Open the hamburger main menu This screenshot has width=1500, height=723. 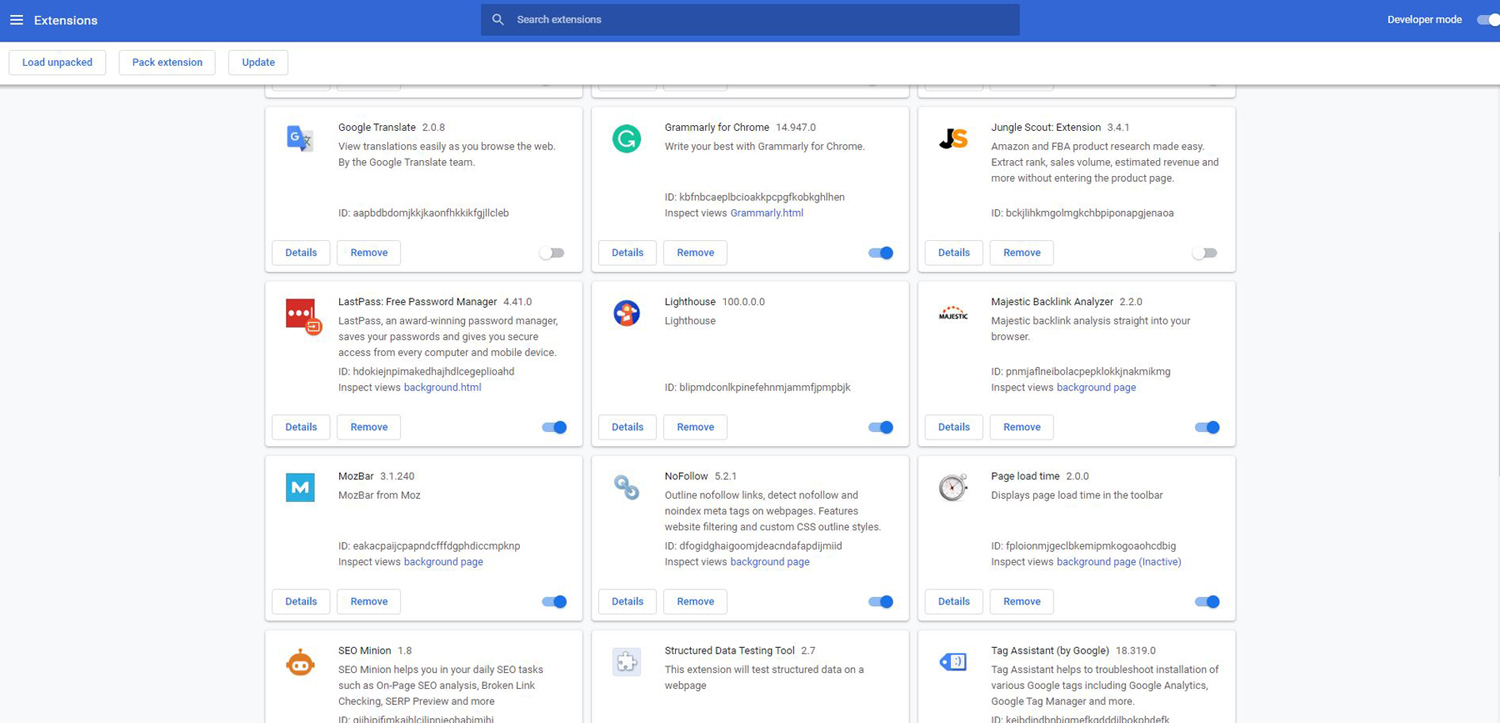pyautogui.click(x=16, y=20)
